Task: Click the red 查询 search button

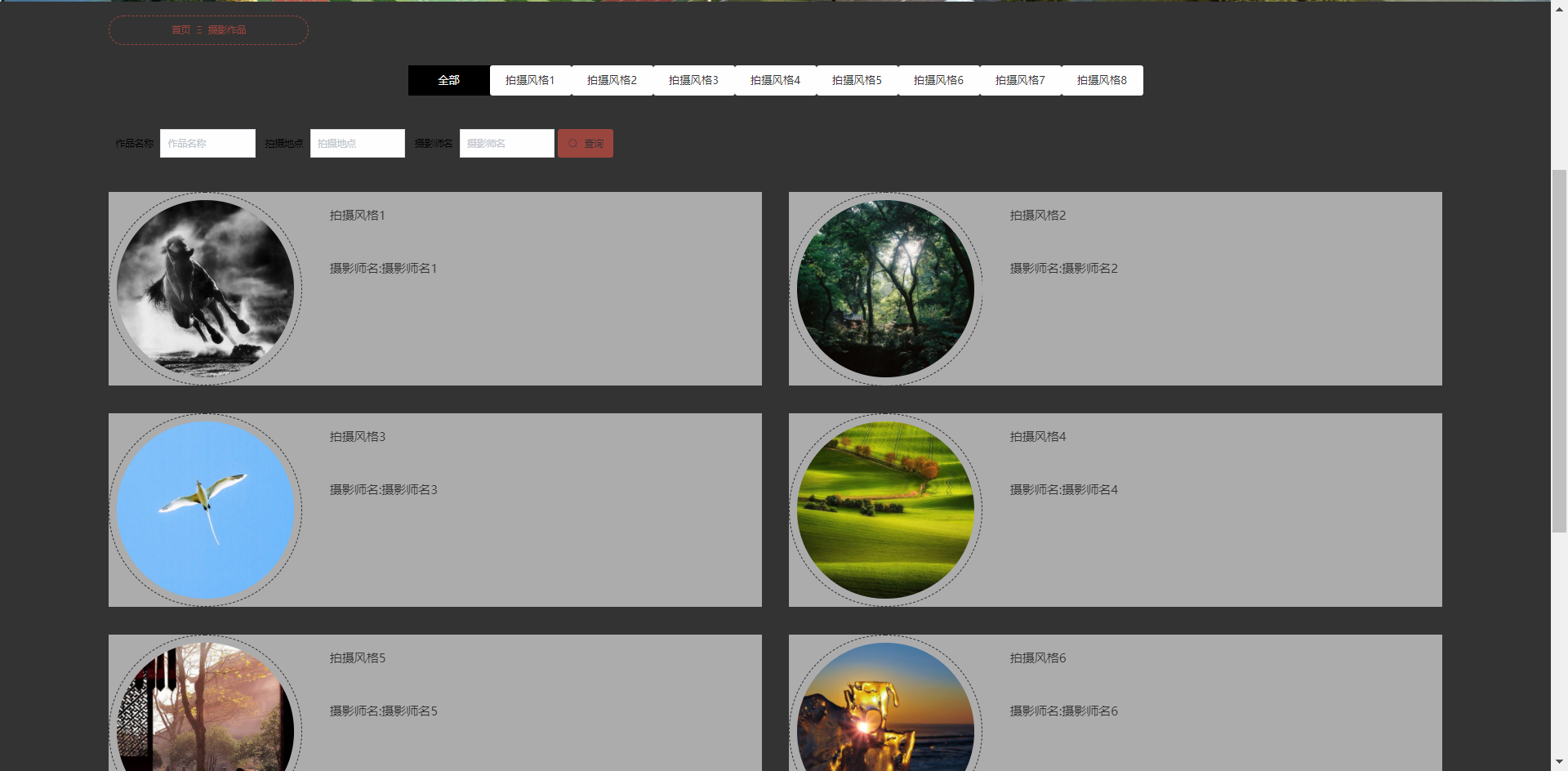Action: [x=586, y=144]
